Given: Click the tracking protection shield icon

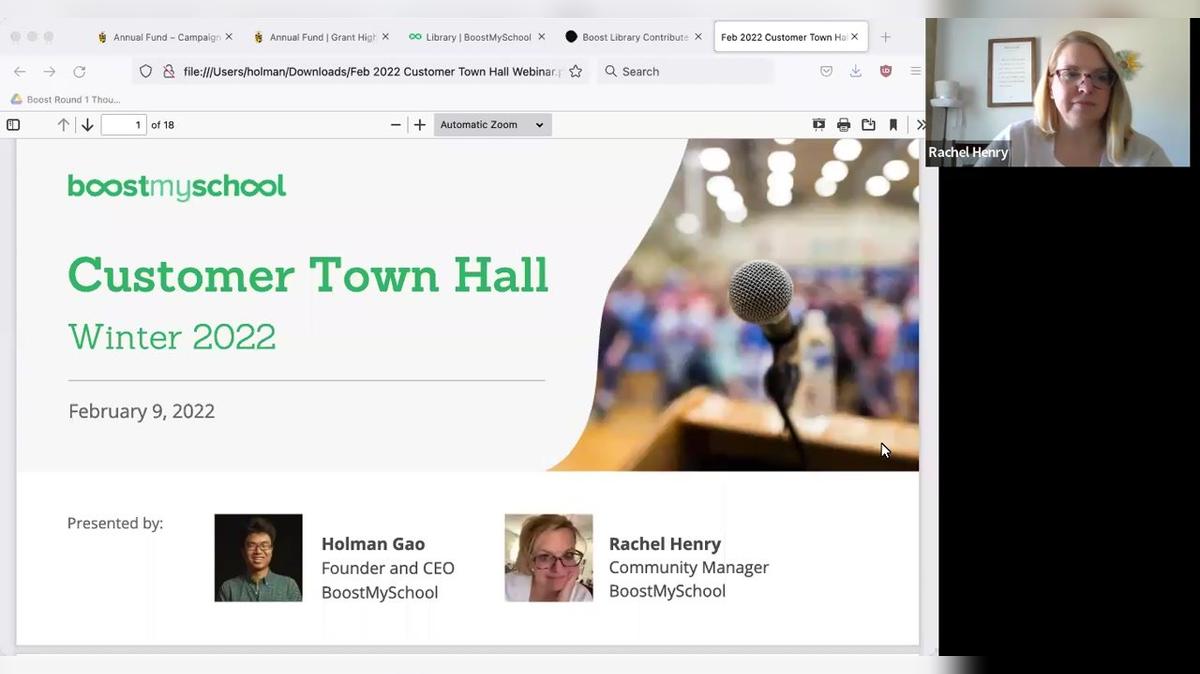Looking at the screenshot, I should click(145, 71).
